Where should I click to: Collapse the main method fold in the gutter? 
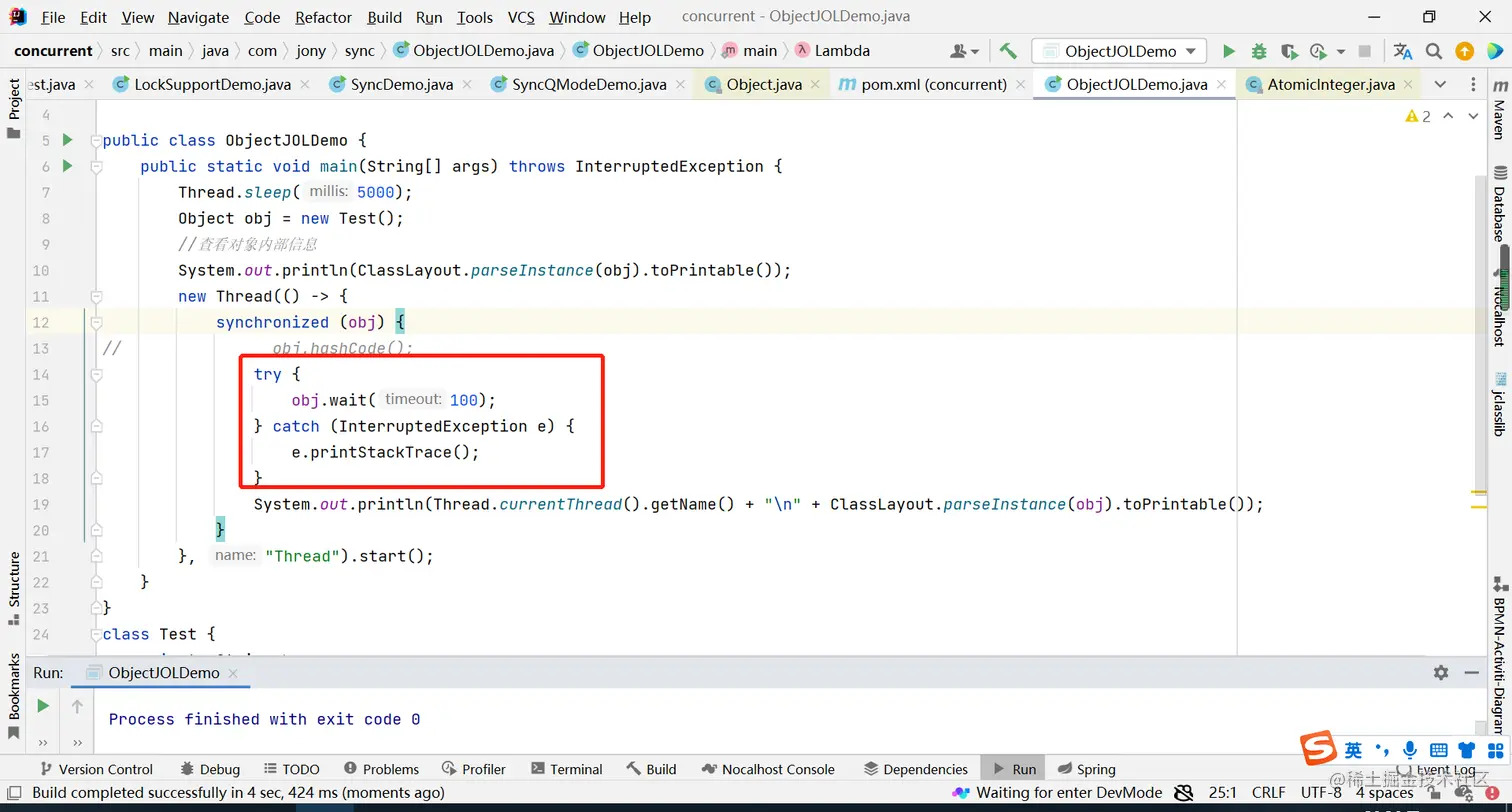coord(96,166)
